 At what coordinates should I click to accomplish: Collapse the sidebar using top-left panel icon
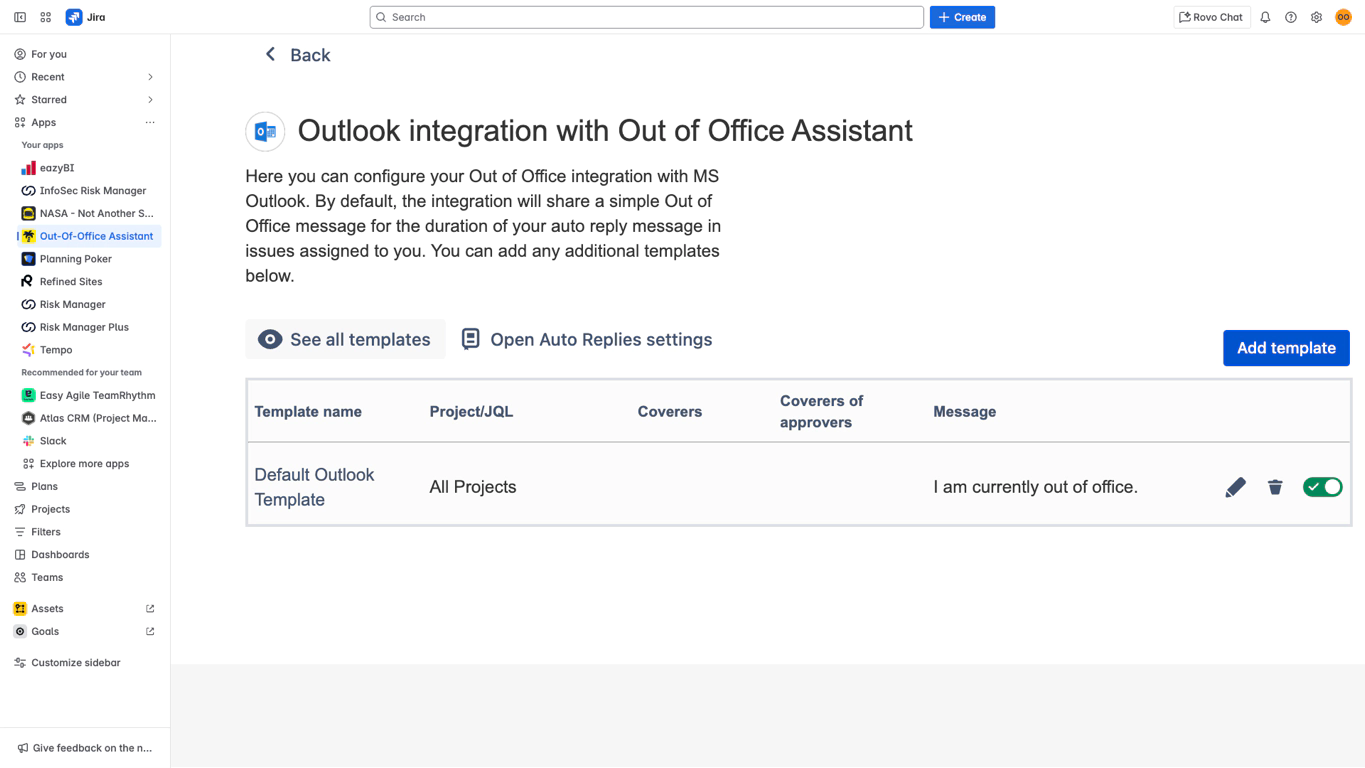pyautogui.click(x=20, y=17)
